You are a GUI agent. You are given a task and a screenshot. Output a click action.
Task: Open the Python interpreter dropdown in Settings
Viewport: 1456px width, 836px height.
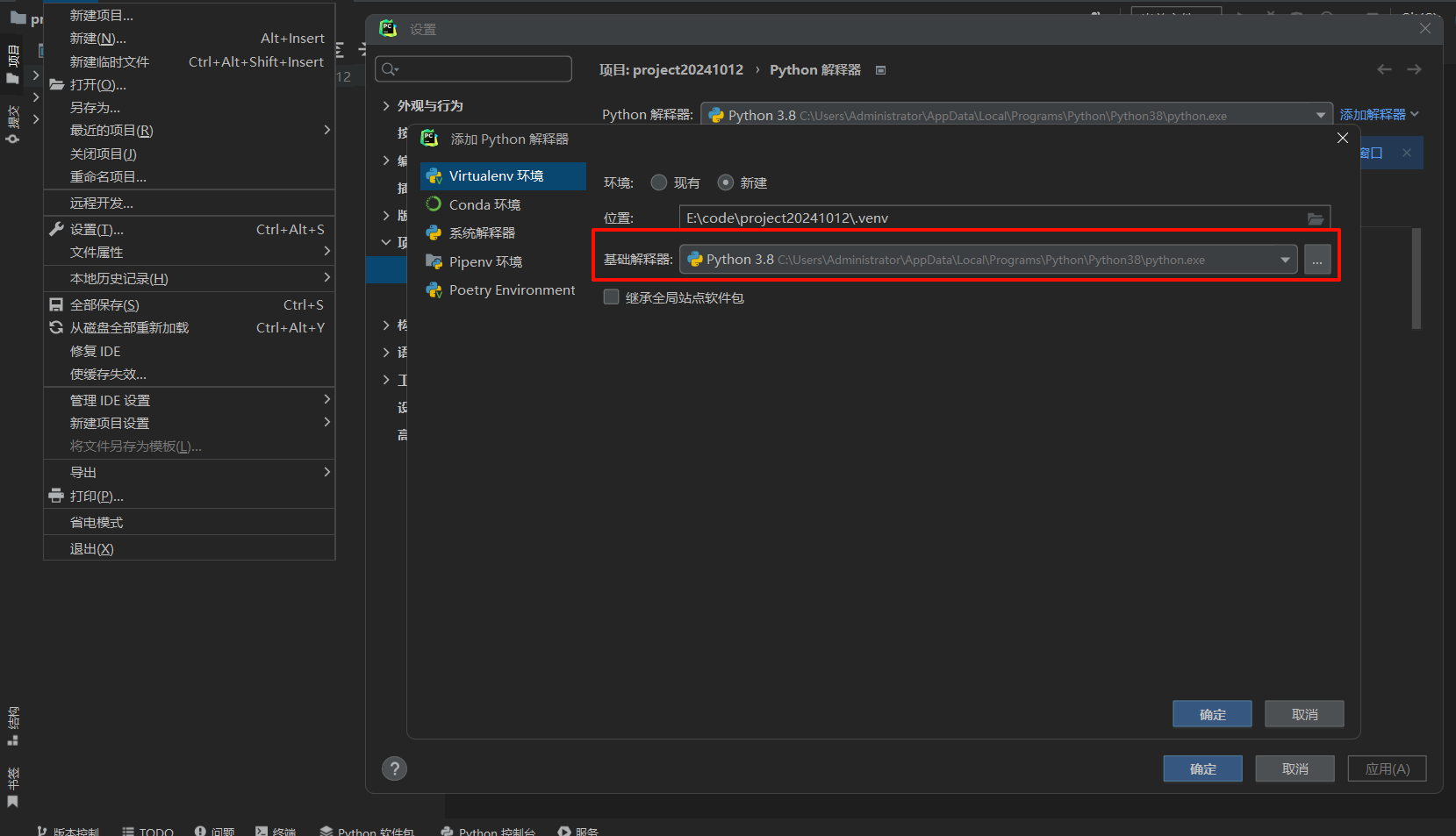coord(1016,115)
